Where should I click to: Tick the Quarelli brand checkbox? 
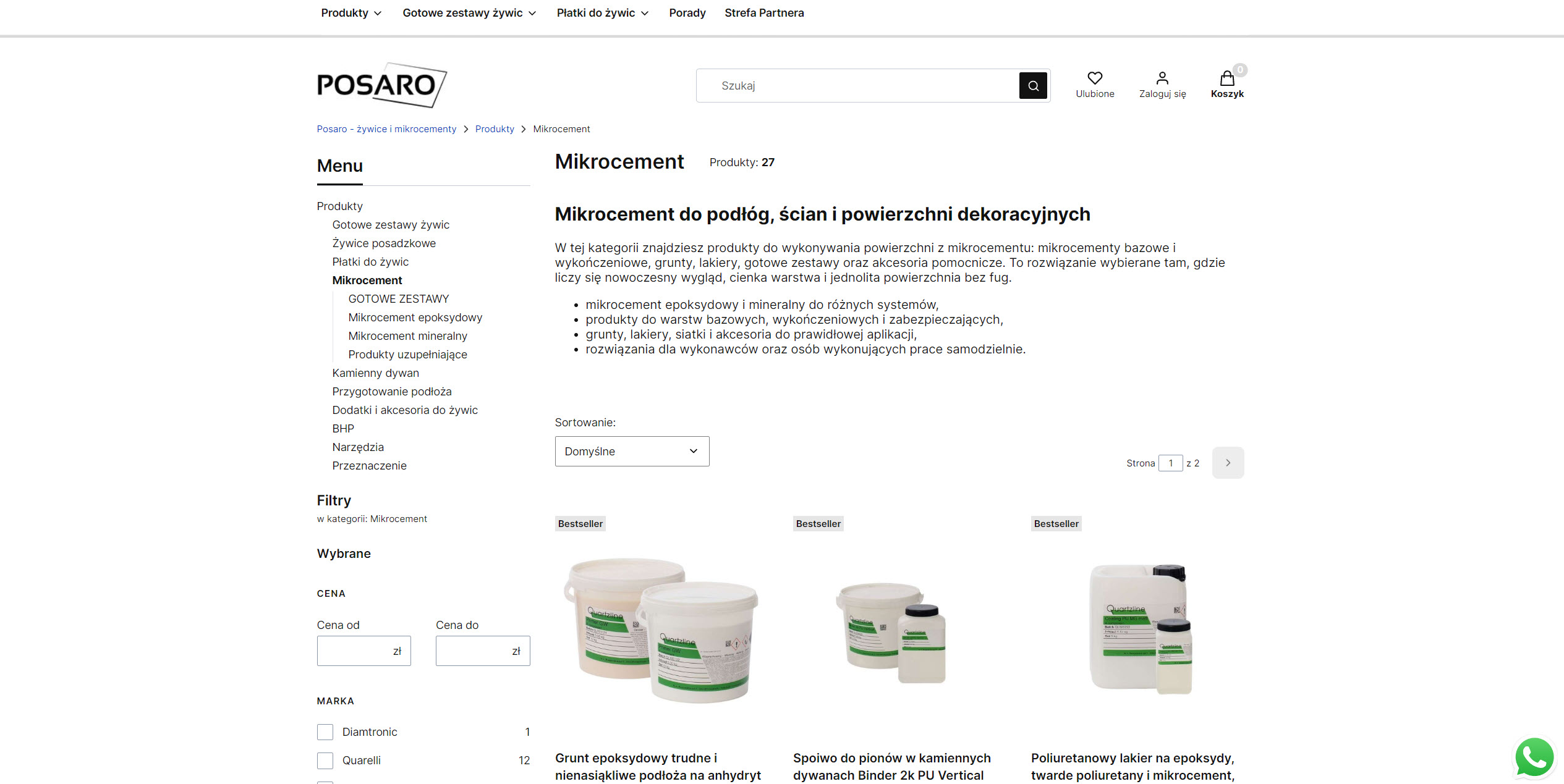[x=325, y=761]
